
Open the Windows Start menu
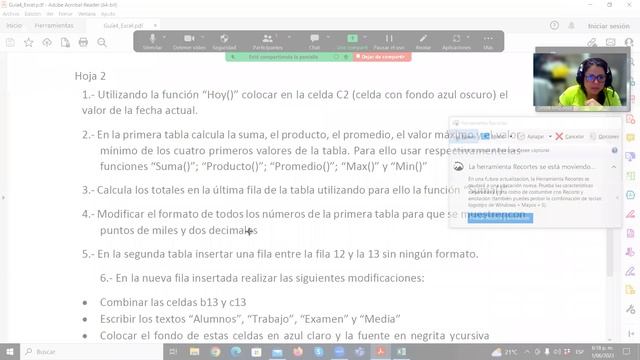click(10, 351)
